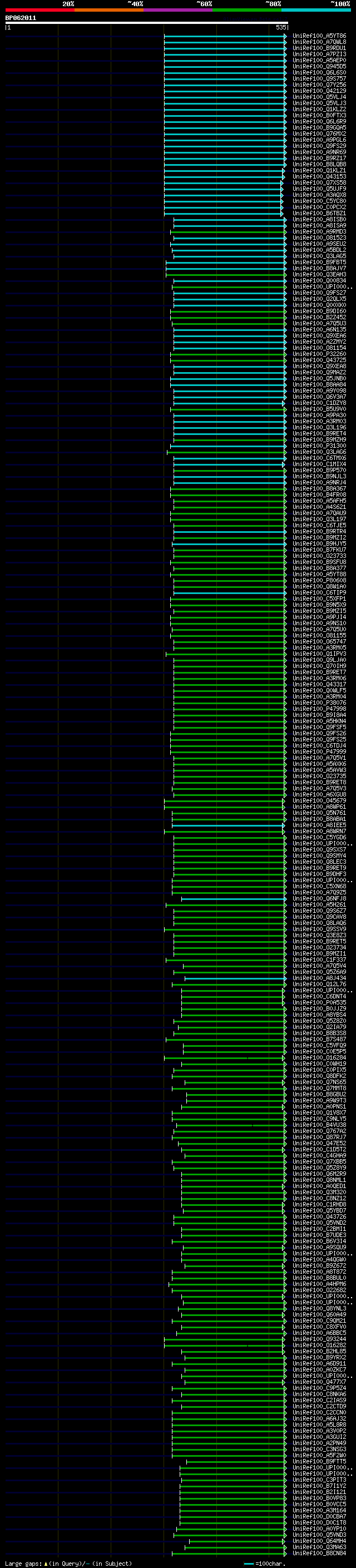Select hit label UniRef100_O16282

click(x=319, y=1345)
